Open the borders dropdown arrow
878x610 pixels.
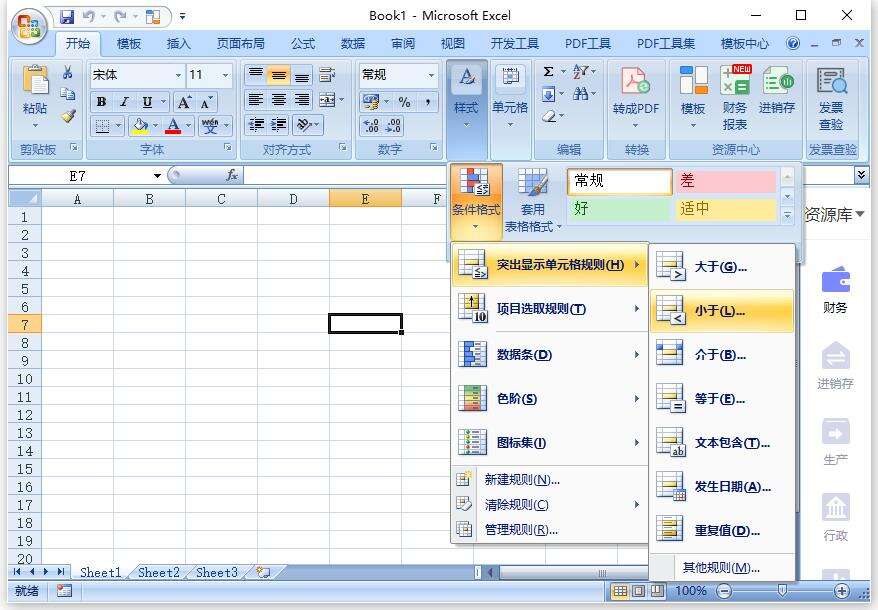pos(118,125)
